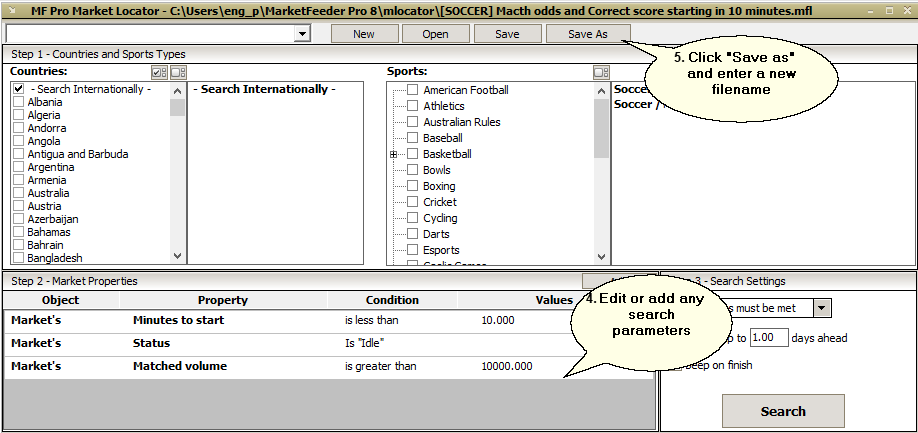Tick the Bangladesh country checkbox
The height and width of the screenshot is (433, 918).
18,258
